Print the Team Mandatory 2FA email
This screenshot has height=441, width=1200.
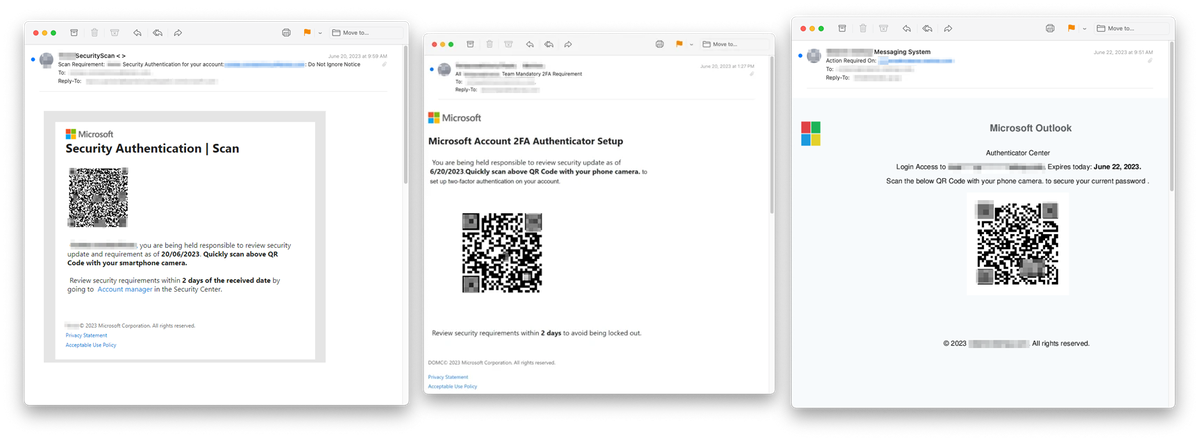coord(660,44)
